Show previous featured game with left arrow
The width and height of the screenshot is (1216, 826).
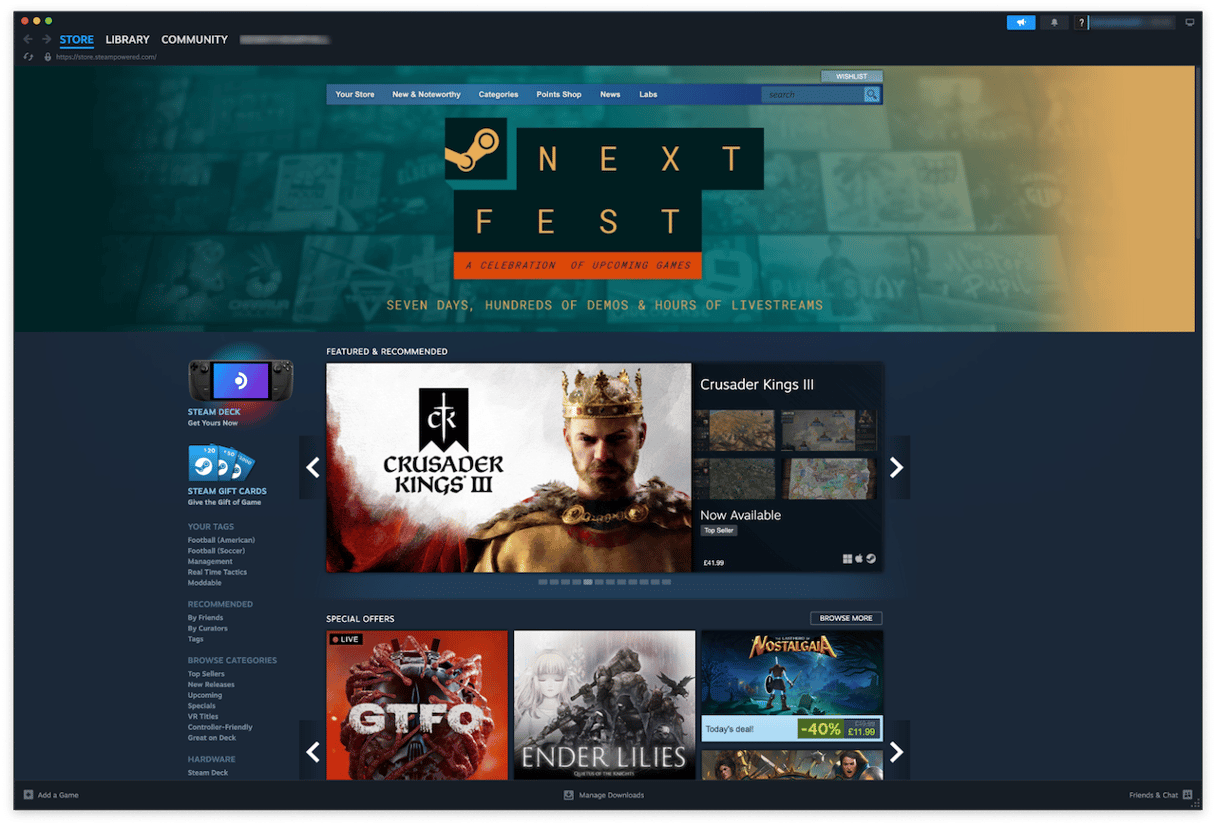point(313,467)
